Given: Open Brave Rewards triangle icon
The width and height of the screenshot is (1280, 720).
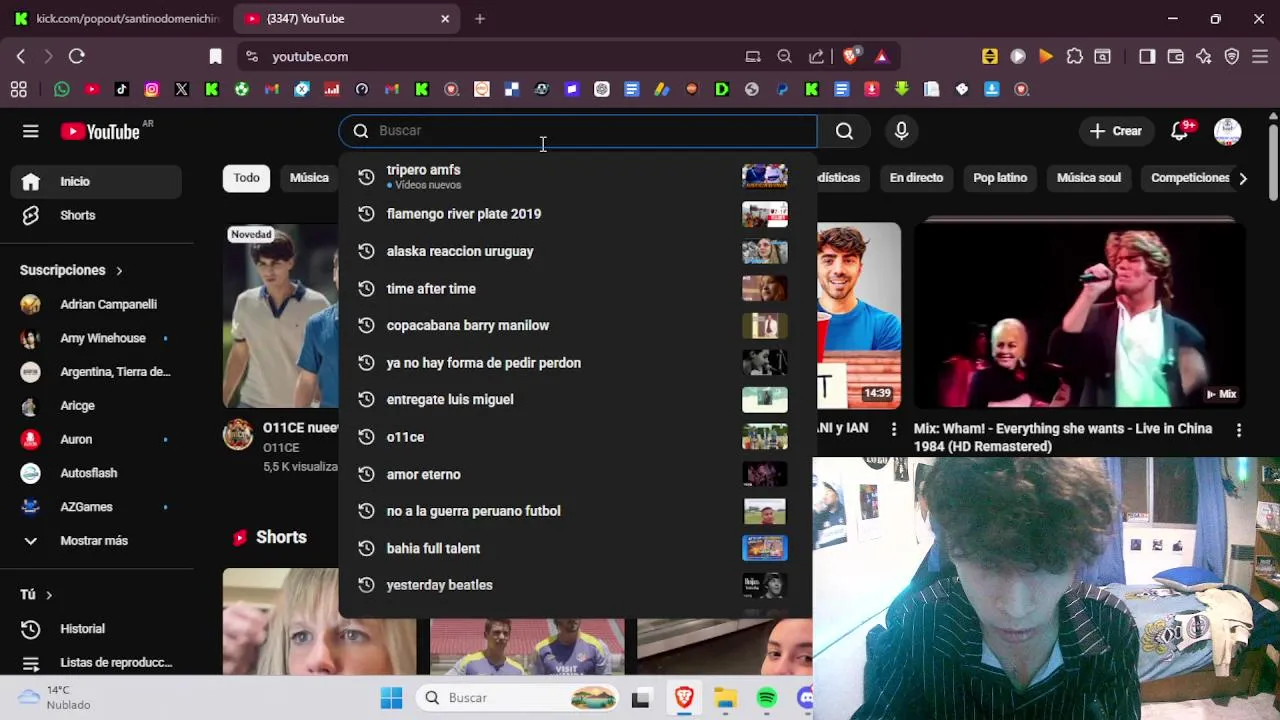Looking at the screenshot, I should click(881, 57).
